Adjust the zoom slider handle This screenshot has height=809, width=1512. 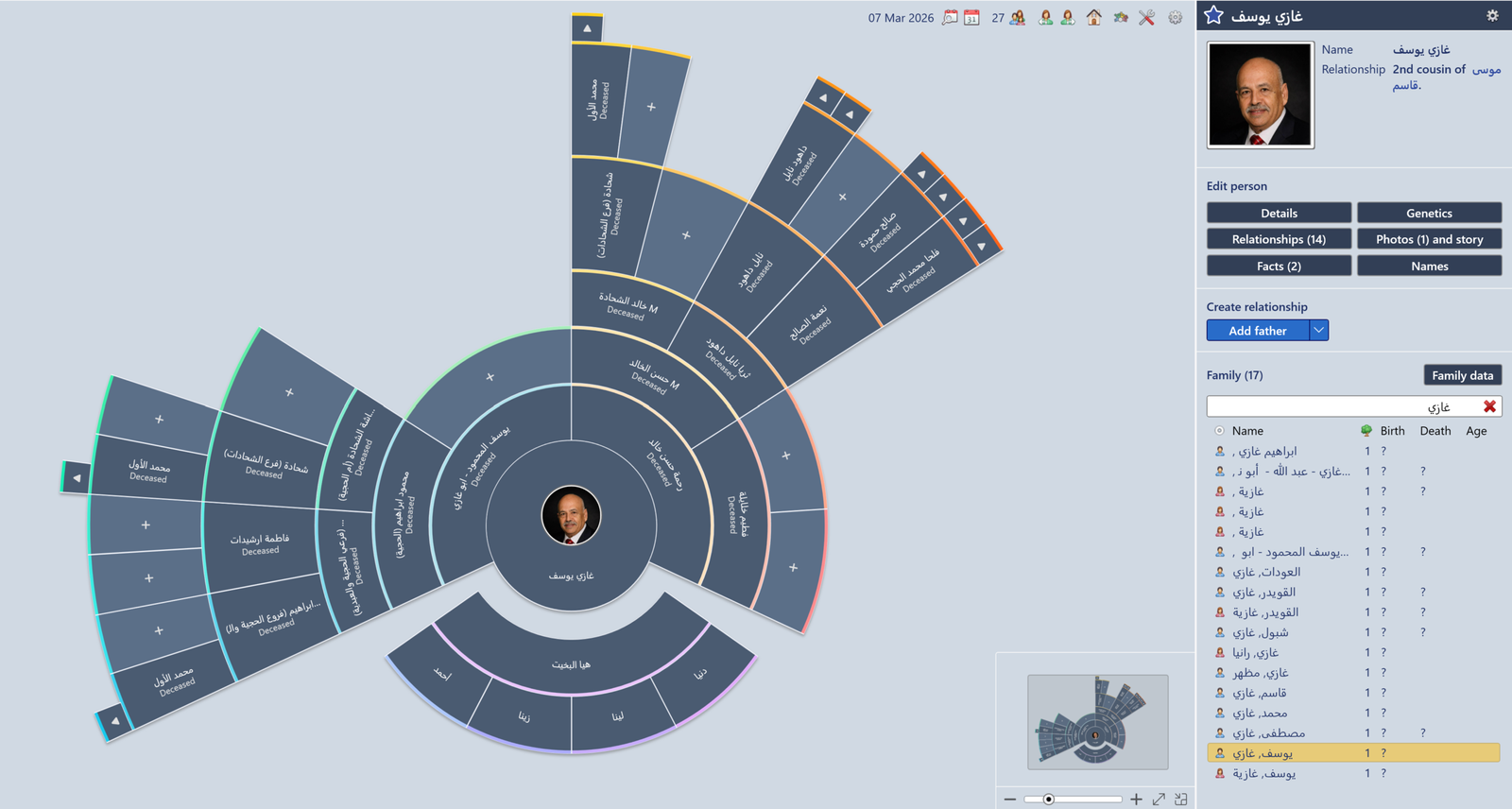1048,800
